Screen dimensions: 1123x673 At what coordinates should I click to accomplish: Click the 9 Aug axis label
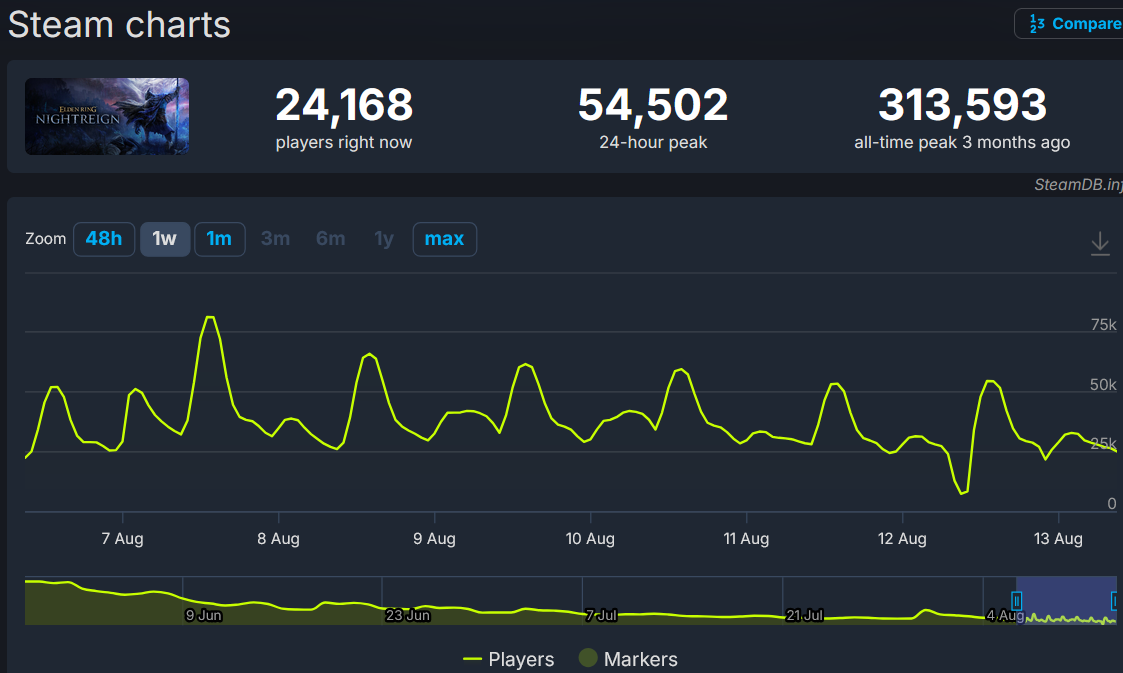pyautogui.click(x=434, y=538)
